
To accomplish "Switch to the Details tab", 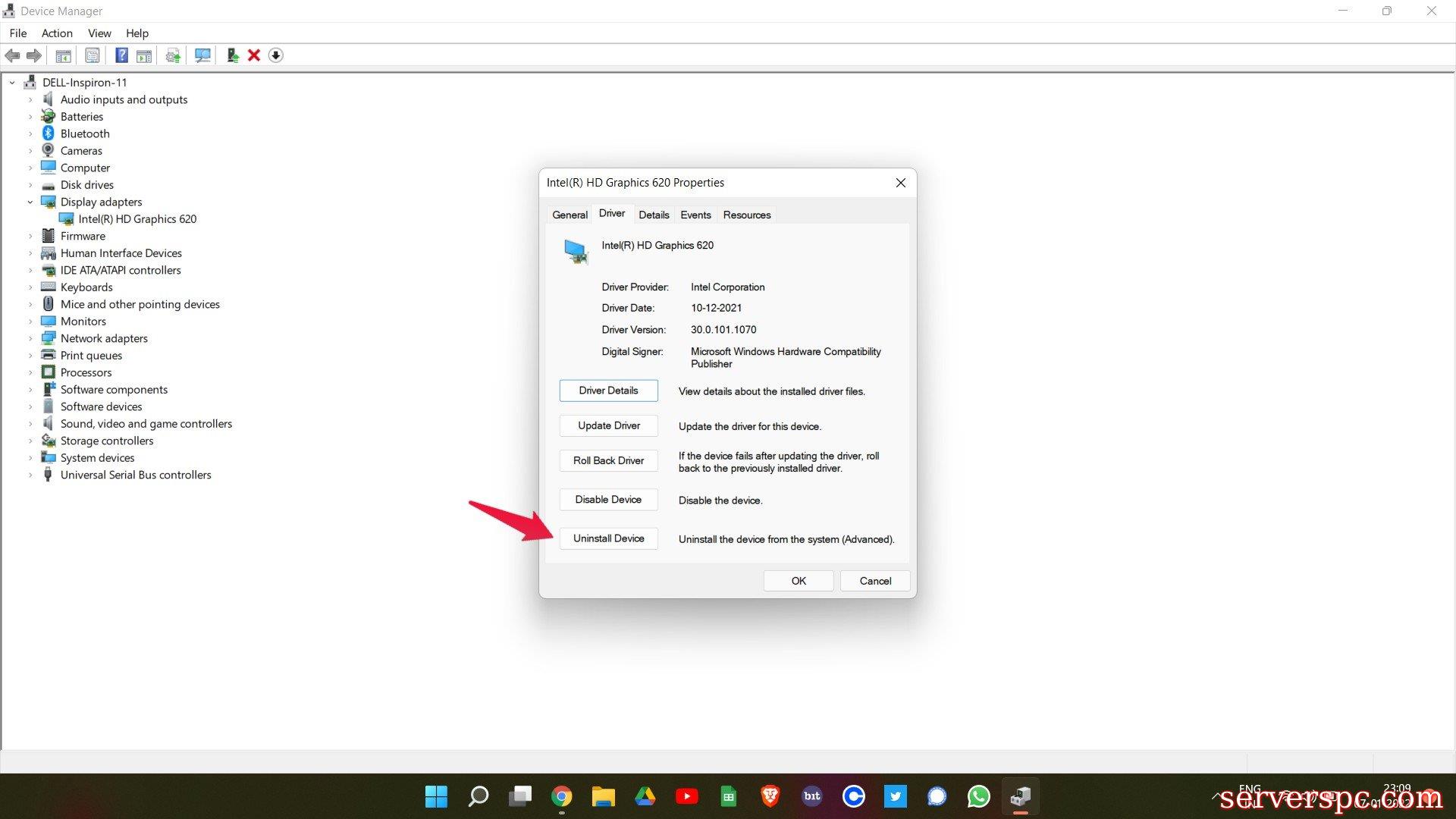I will [654, 215].
